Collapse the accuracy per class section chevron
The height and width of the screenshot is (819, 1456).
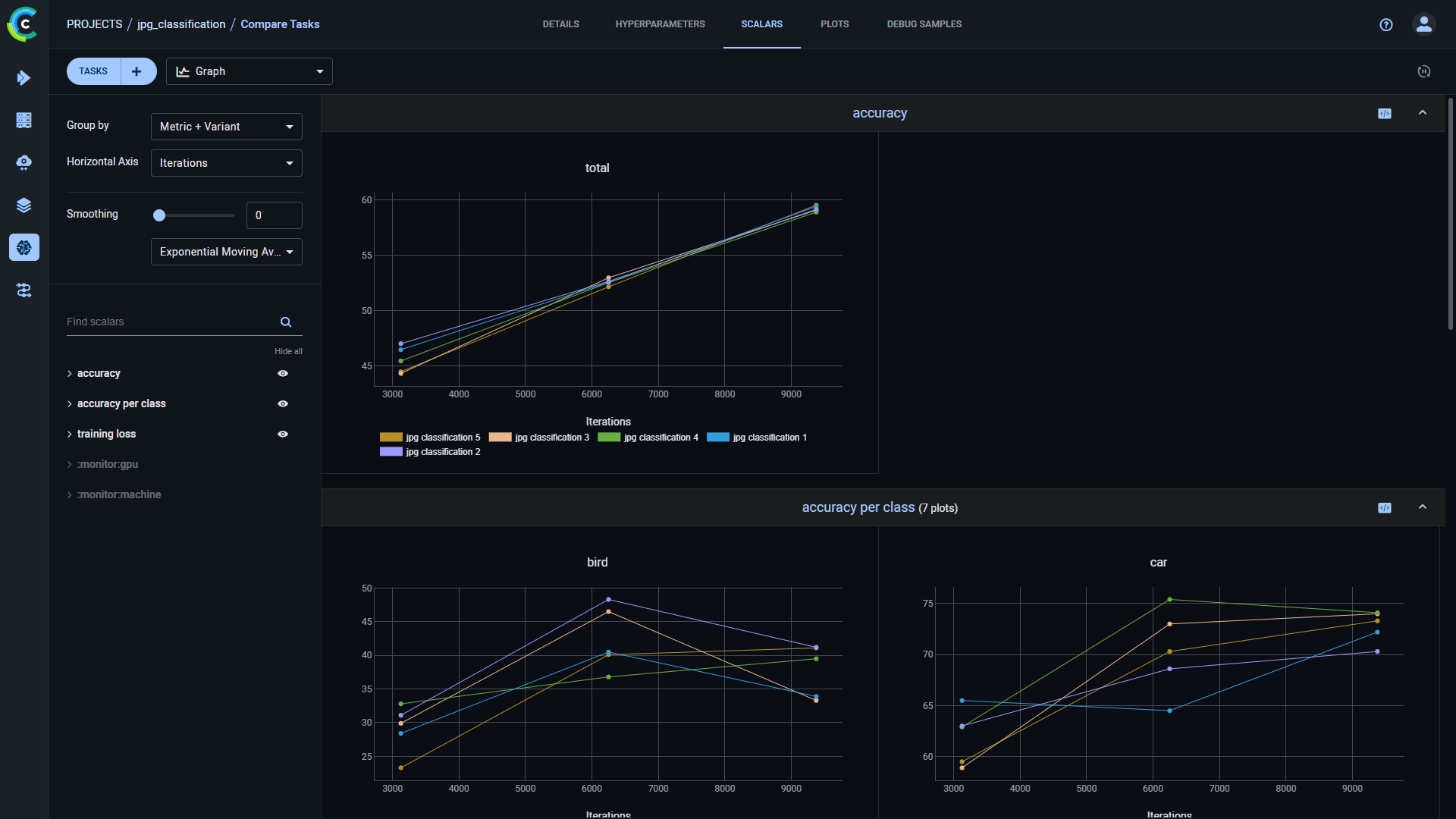coord(1423,507)
